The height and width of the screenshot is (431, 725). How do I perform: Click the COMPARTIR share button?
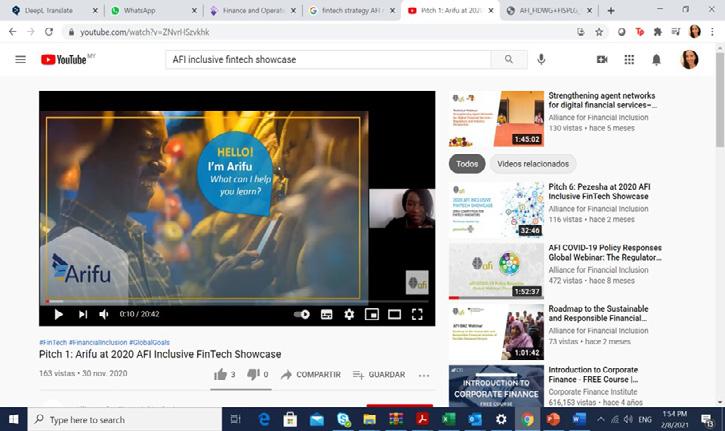click(x=311, y=375)
